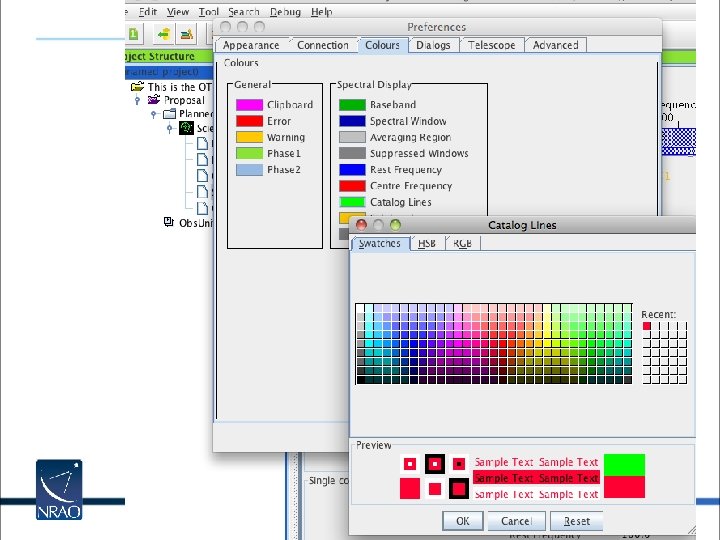The height and width of the screenshot is (540, 720).
Task: Click the Rest Frequency blue swatch
Action: click(x=352, y=170)
